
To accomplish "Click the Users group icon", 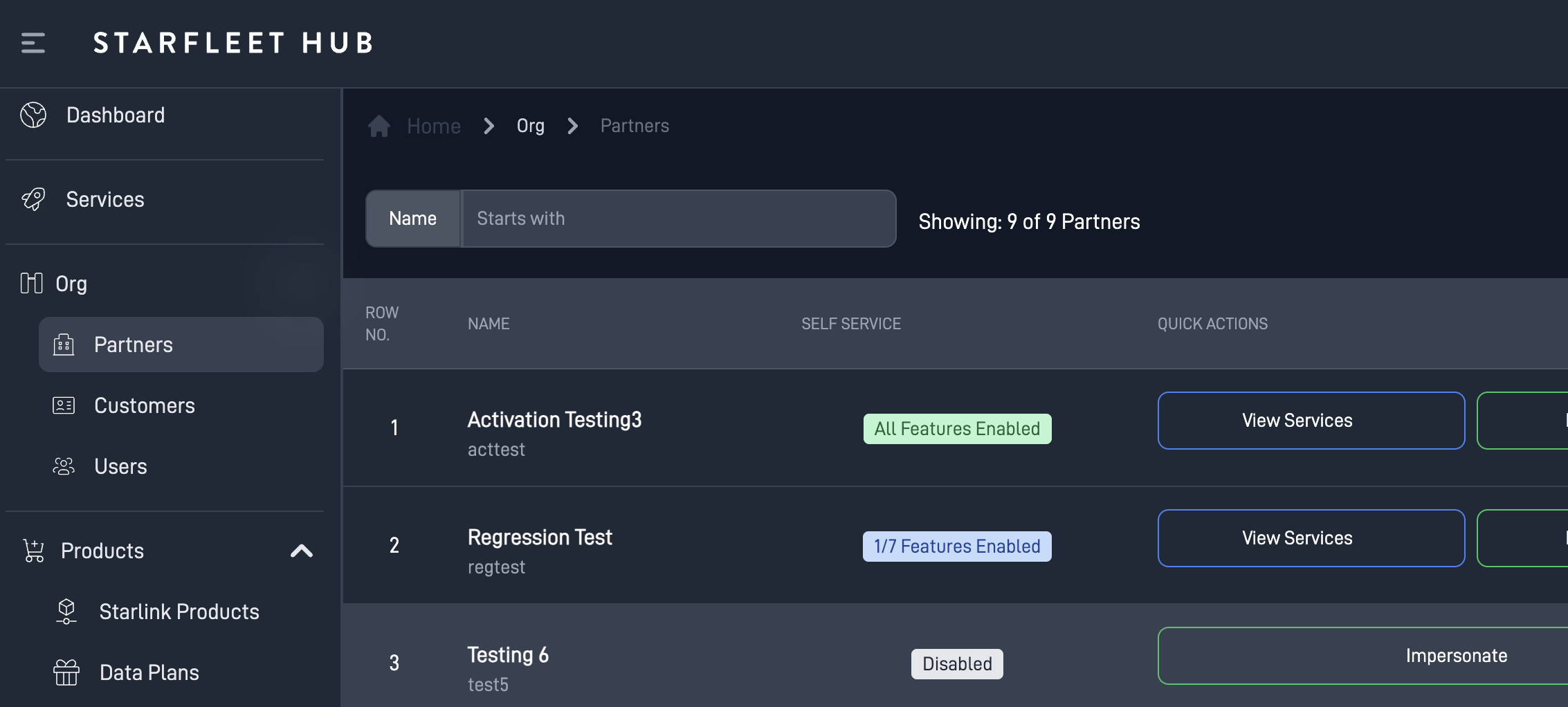I will (64, 466).
